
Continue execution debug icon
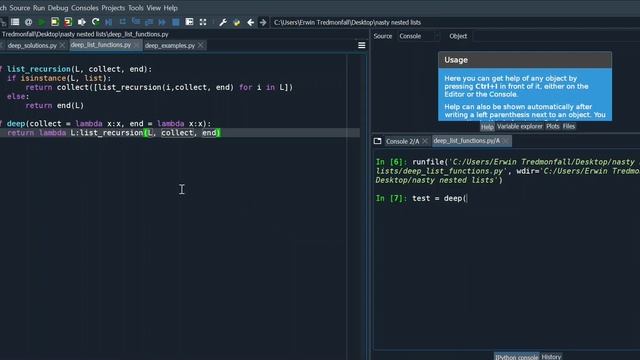pyautogui.click(x=162, y=22)
